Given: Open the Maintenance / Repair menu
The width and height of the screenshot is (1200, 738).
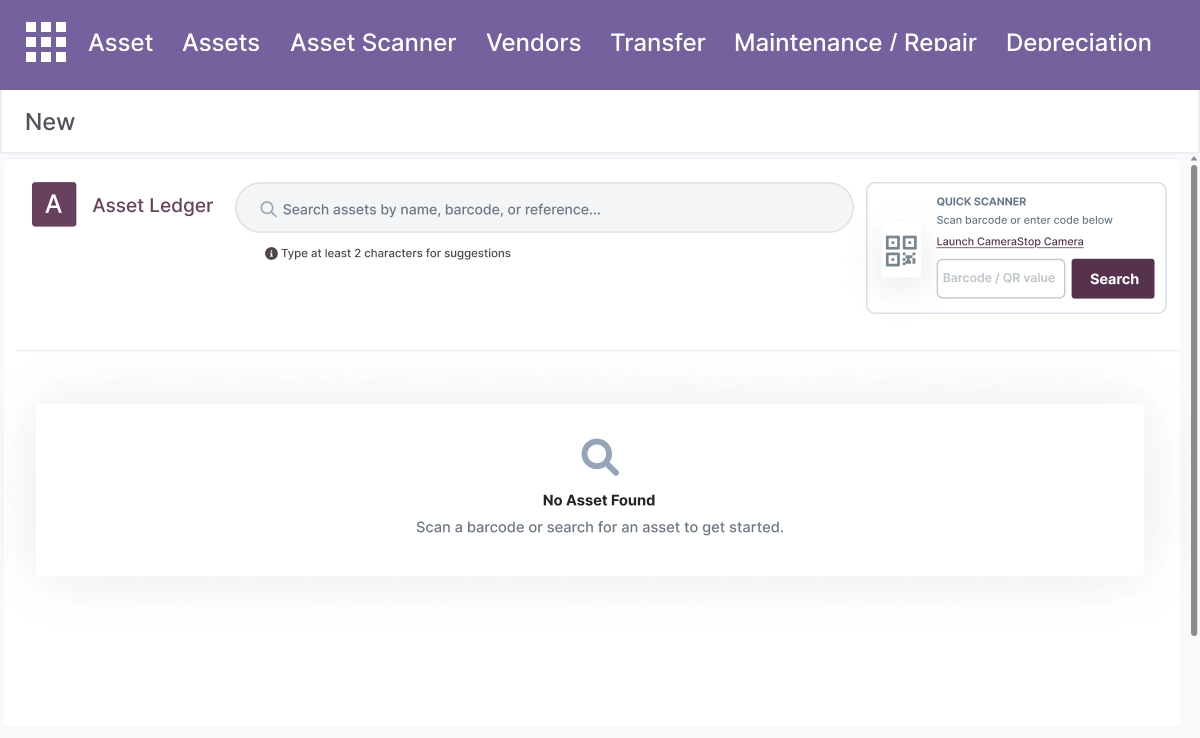Looking at the screenshot, I should coord(855,43).
